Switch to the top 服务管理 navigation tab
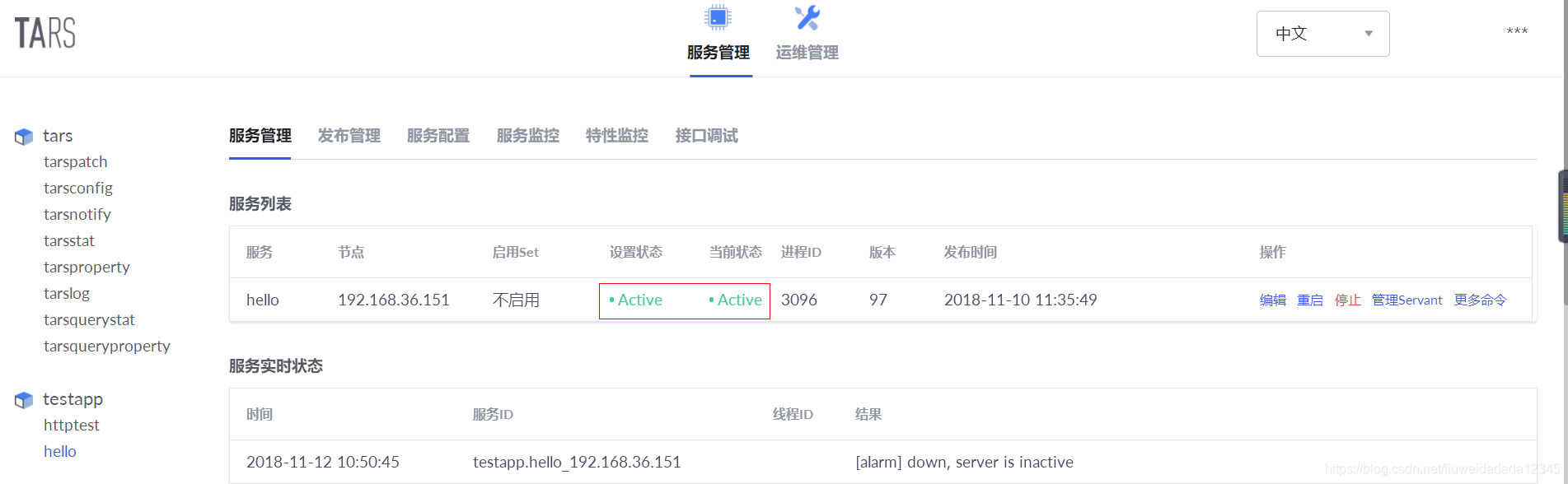1568x484 pixels. click(x=718, y=53)
